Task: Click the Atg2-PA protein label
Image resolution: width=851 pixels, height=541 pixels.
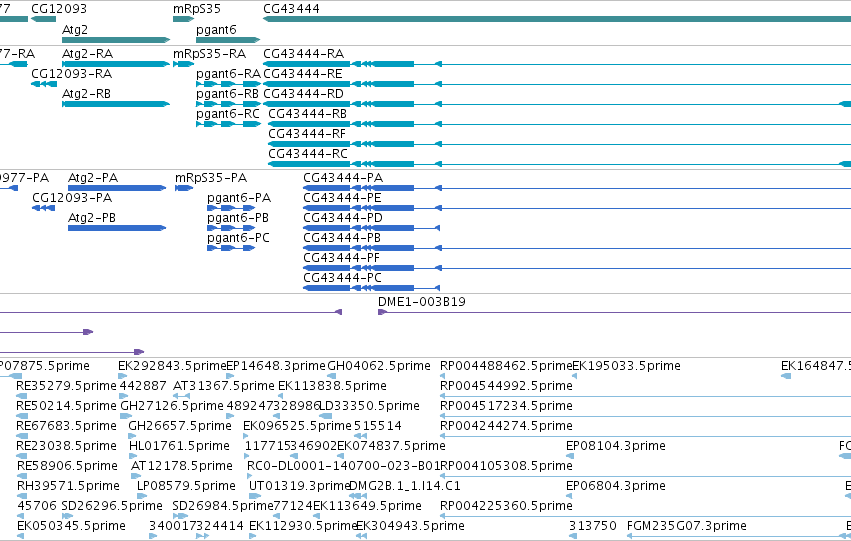Action: [x=93, y=178]
